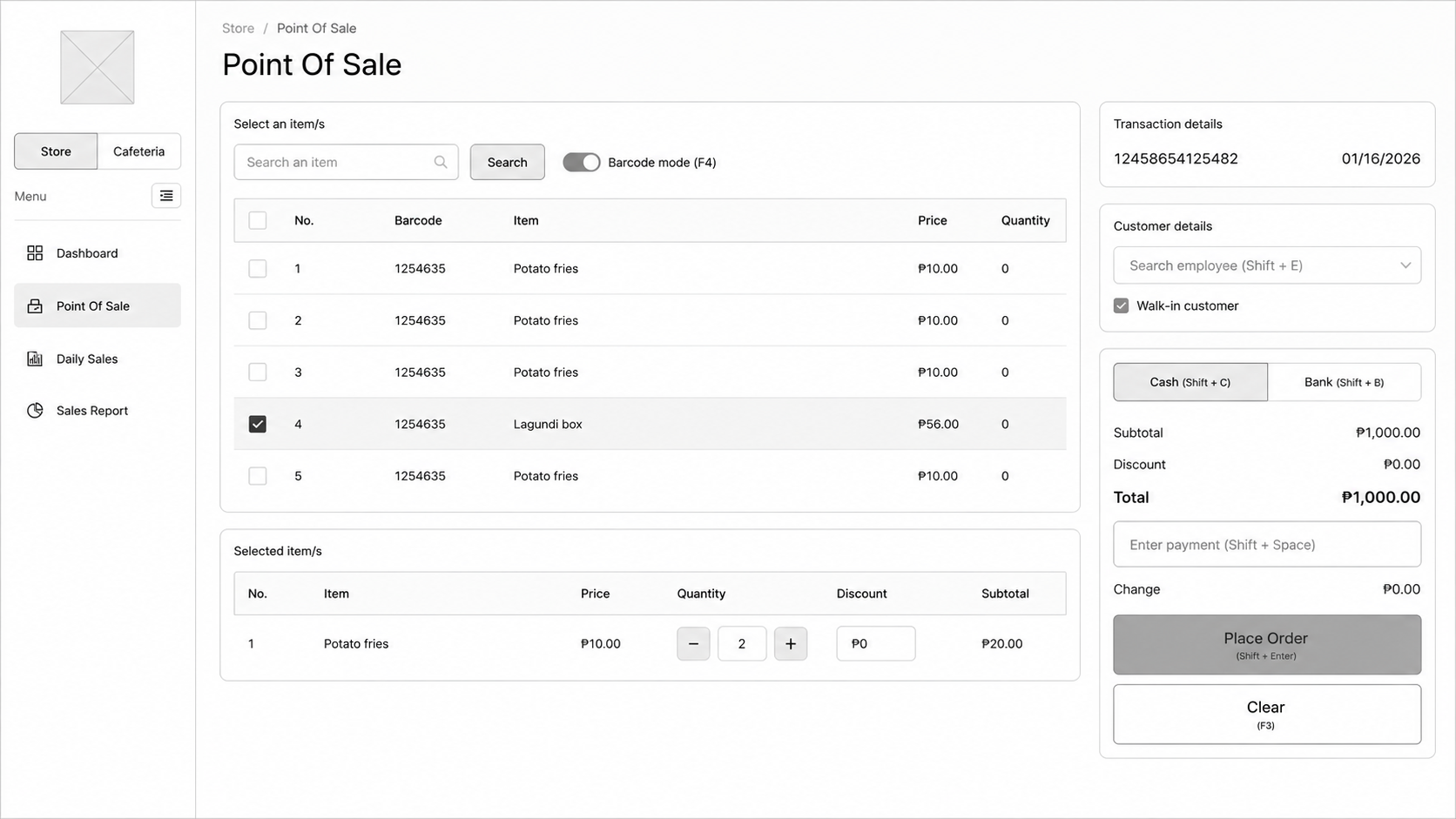Click the quantity field showing 2
The width and height of the screenshot is (1456, 819).
[x=742, y=644]
